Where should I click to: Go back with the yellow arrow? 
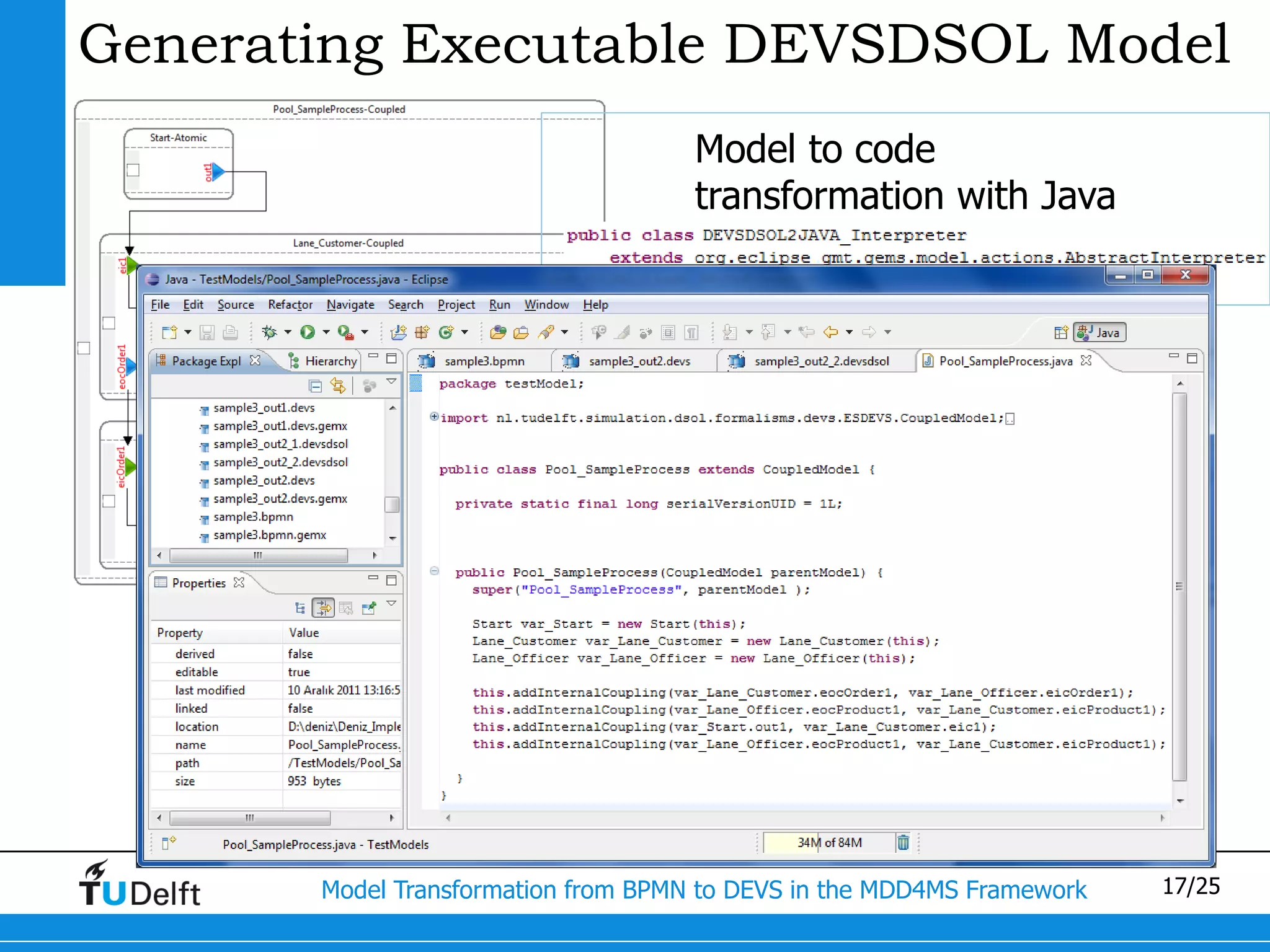[831, 333]
